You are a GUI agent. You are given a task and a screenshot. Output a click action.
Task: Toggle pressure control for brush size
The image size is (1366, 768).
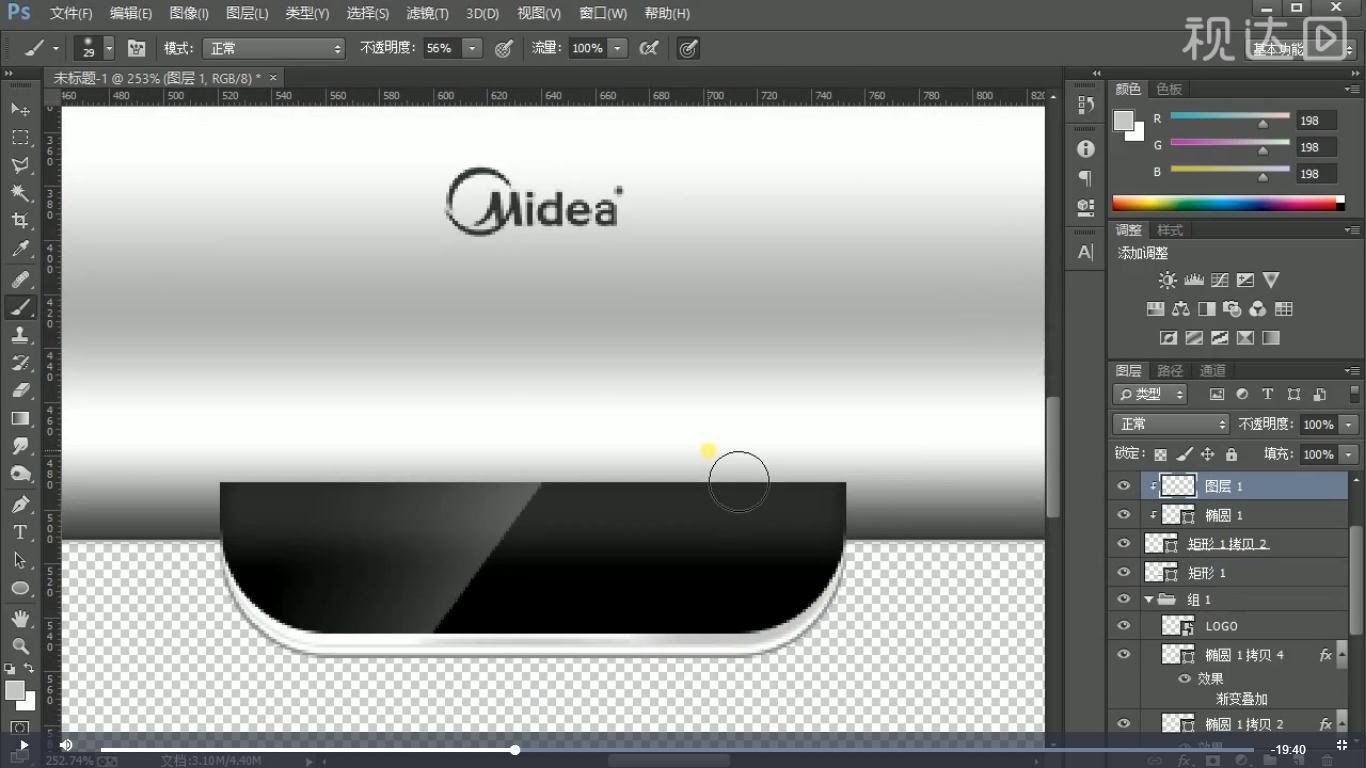(x=688, y=48)
